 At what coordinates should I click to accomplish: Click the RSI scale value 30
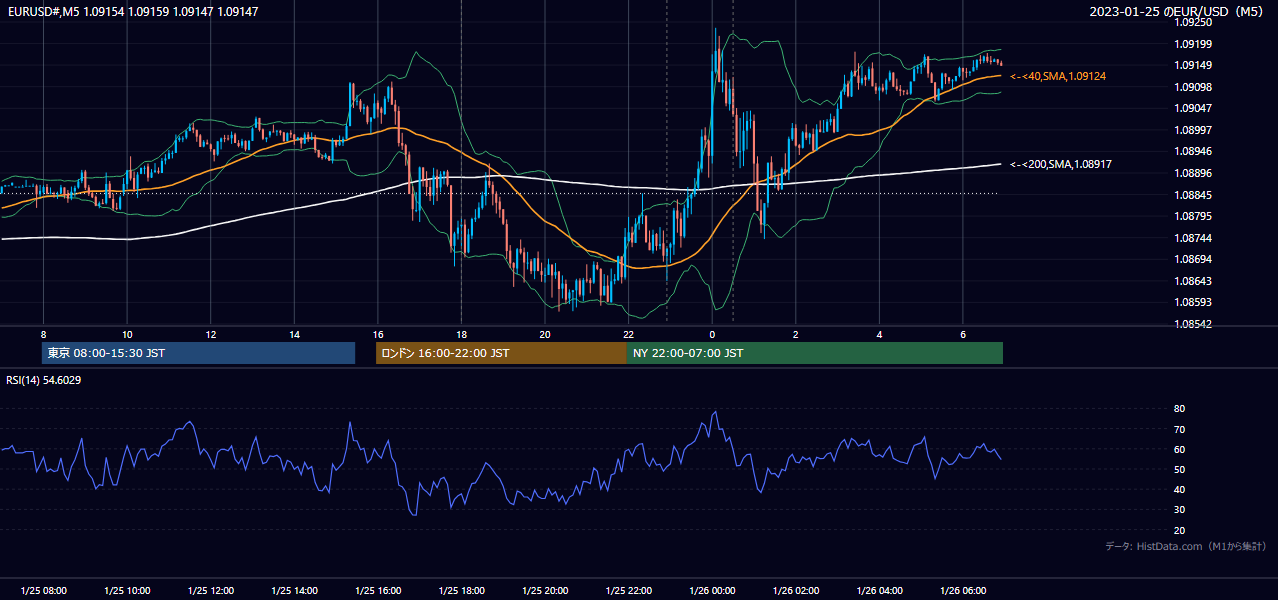(1179, 510)
